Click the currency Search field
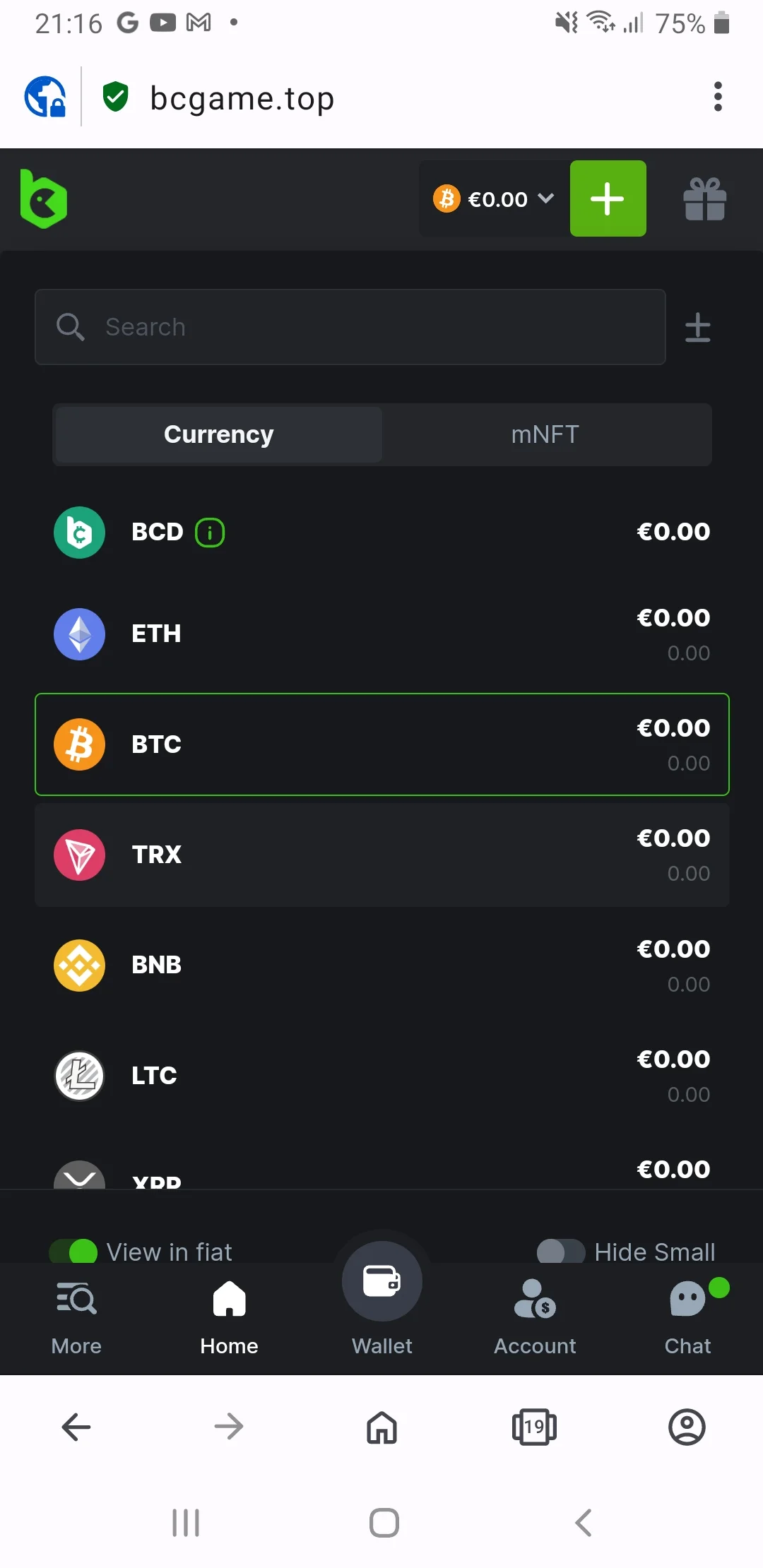The image size is (763, 1568). (350, 327)
